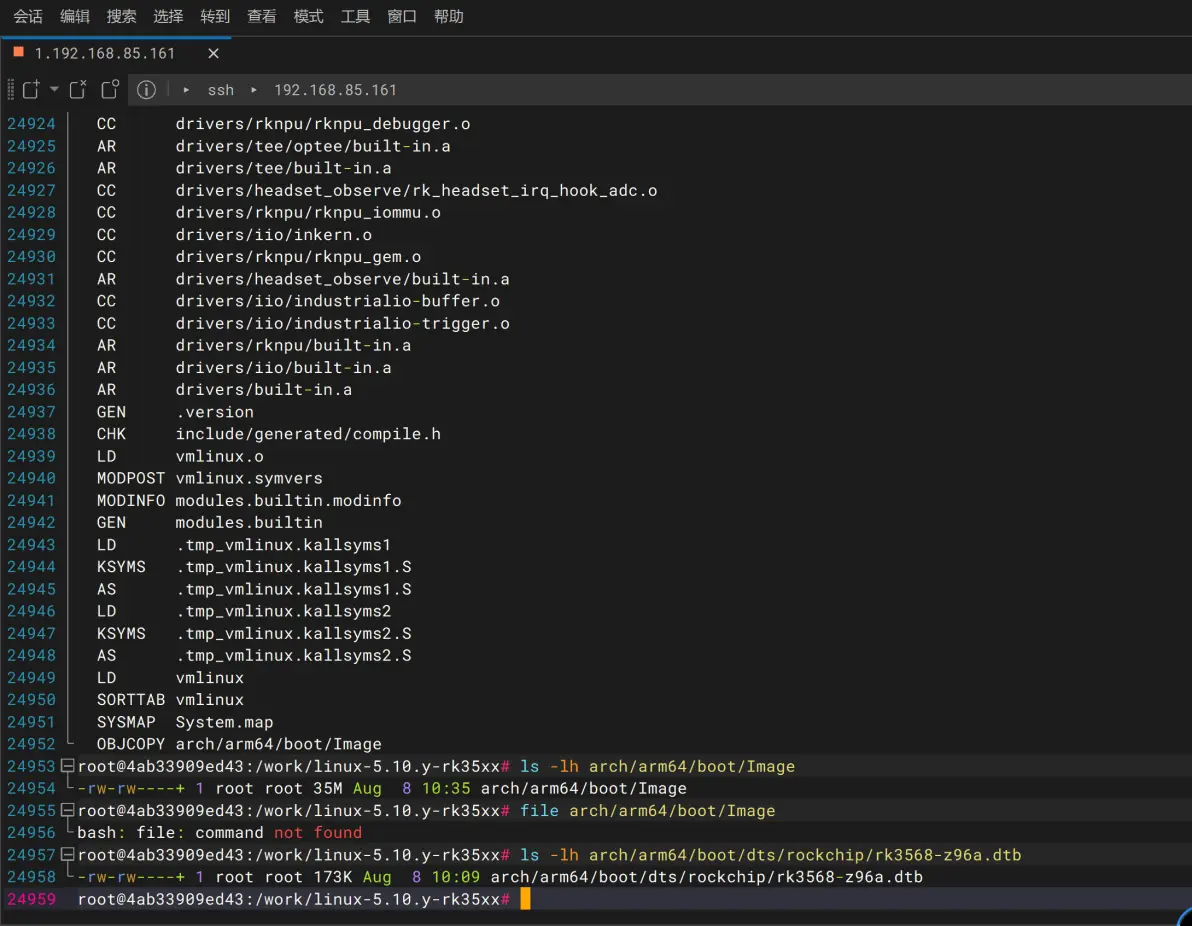Screen dimensions: 1192x926
Task: Click MODPOST label on line 24940
Action: (x=131, y=478)
